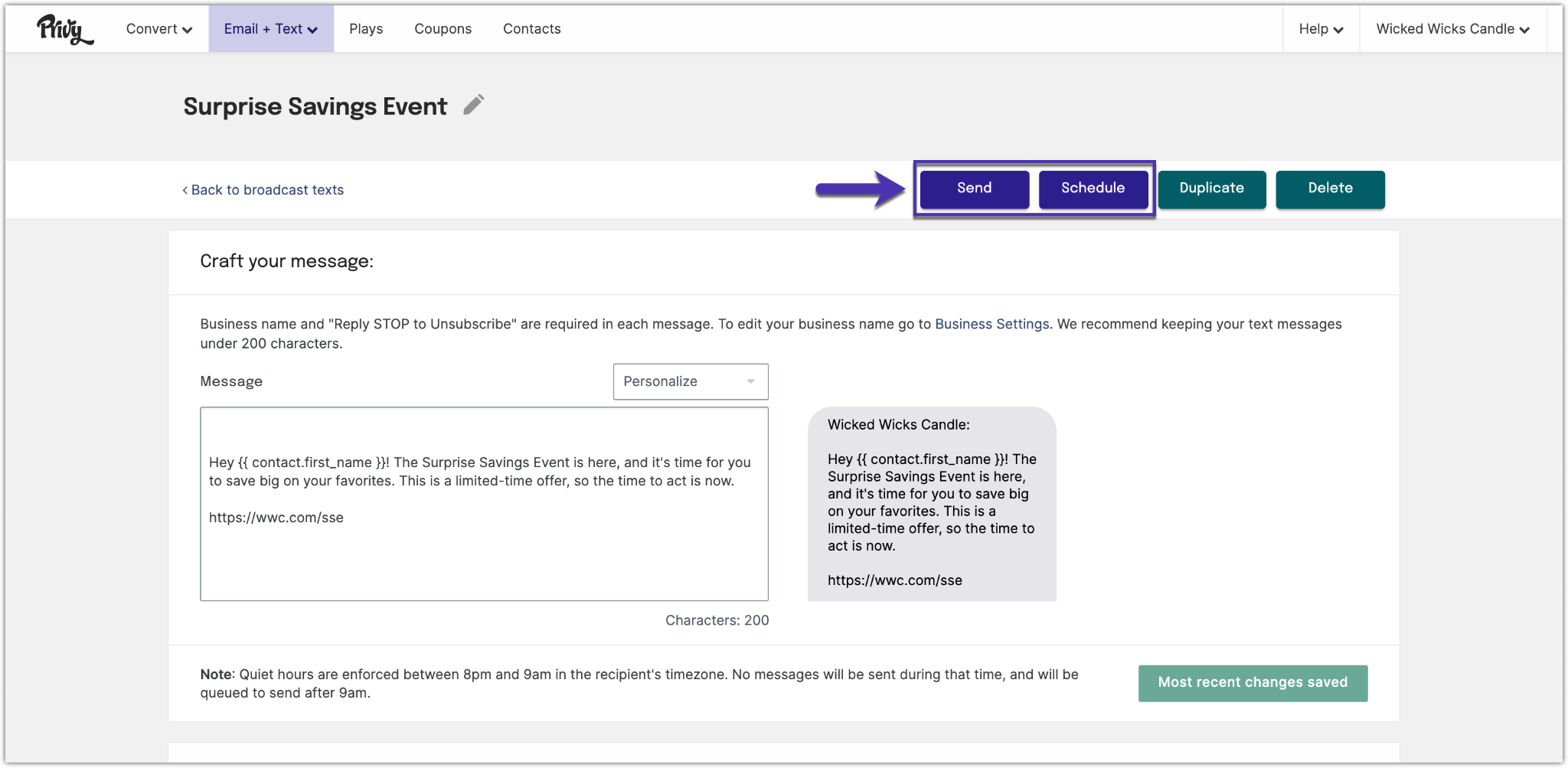This screenshot has width=1568, height=768.
Task: Click the pencil icon to rename campaign
Action: (x=474, y=105)
